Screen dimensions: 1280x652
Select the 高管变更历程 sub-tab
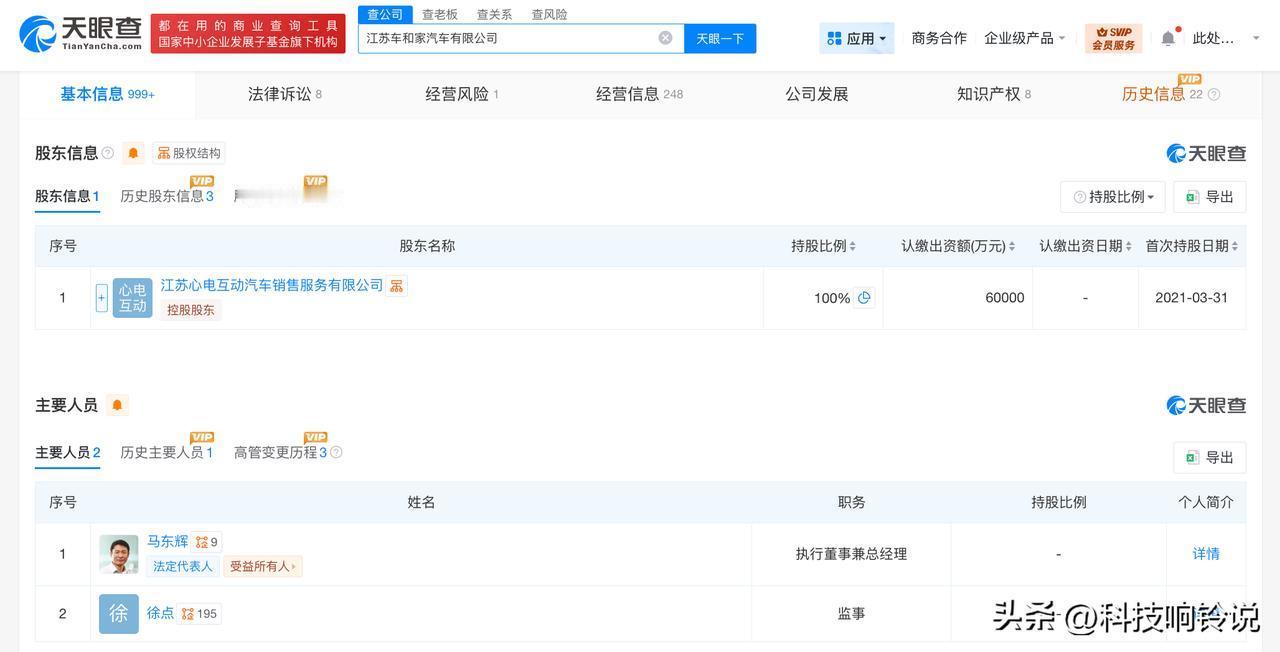click(281, 452)
